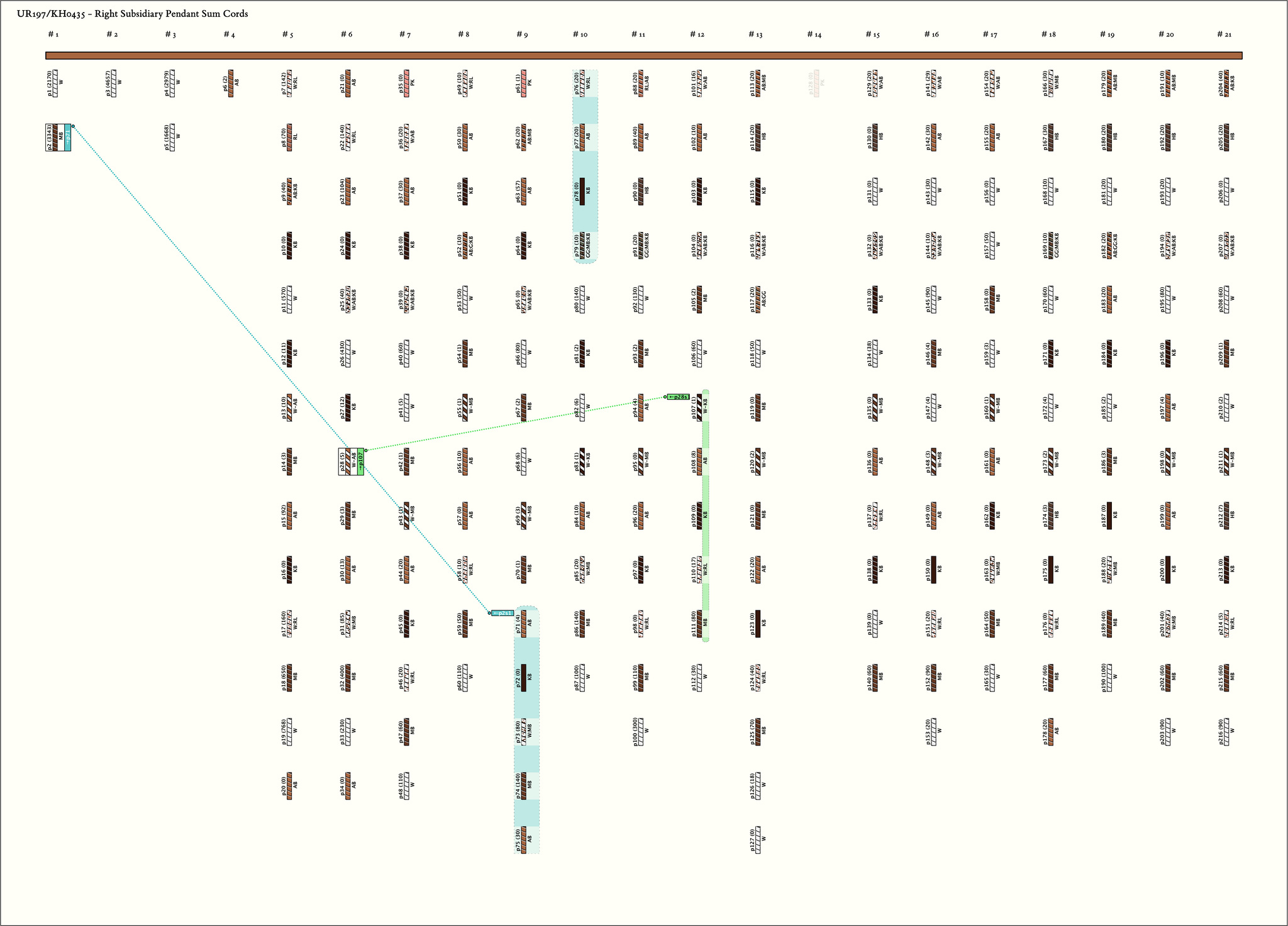Click the highlighted p2 (3343) cord box
The width and height of the screenshot is (1288, 926).
[x=54, y=137]
